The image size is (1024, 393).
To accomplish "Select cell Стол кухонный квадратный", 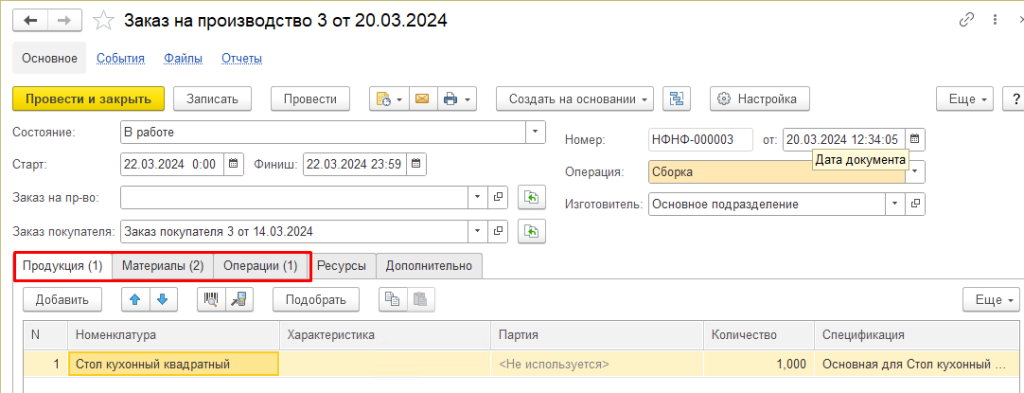I will 174,364.
